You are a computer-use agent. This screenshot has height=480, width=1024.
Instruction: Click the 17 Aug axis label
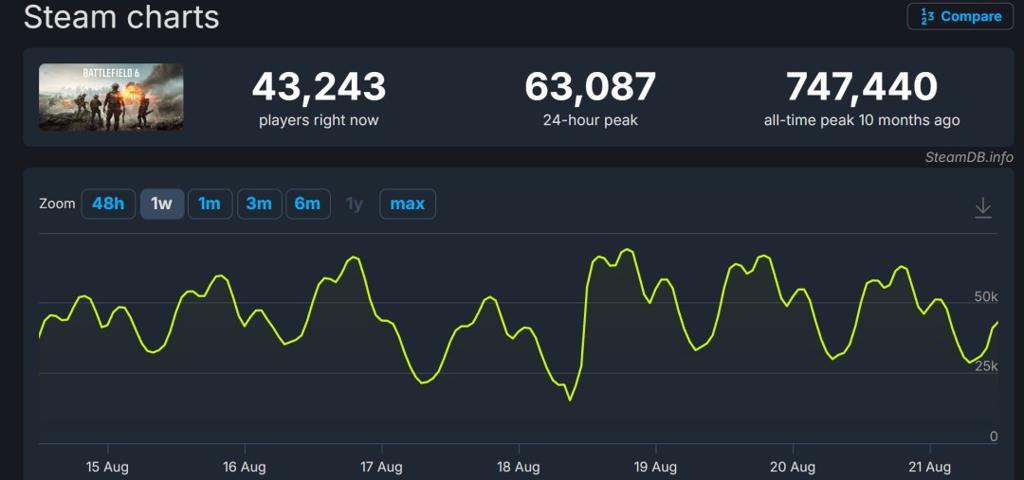(381, 467)
